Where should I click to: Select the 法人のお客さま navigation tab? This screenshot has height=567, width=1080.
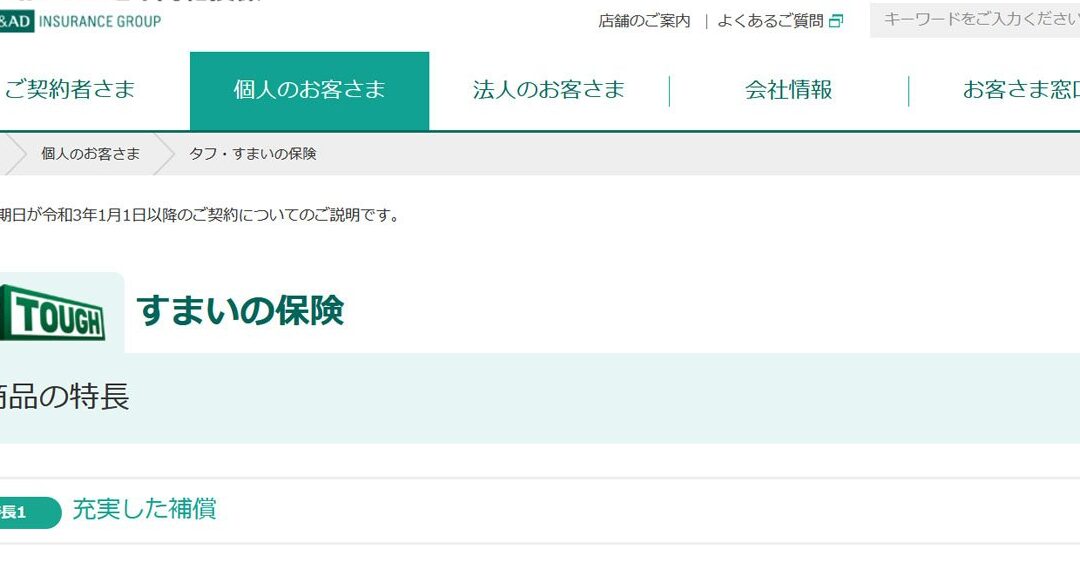549,90
